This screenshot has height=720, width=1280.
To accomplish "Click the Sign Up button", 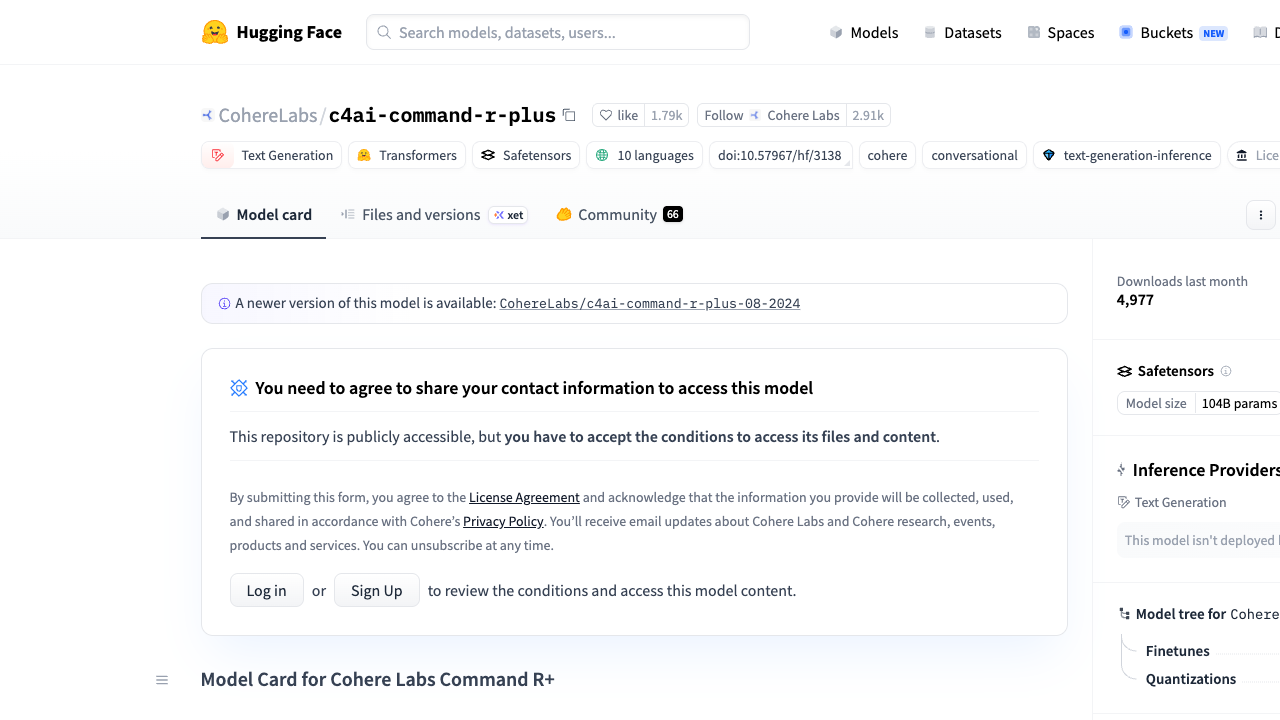I will click(377, 590).
